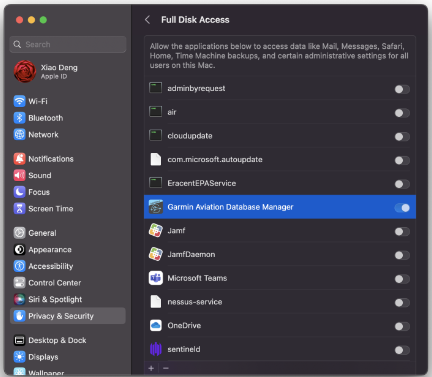Turn on the nessus-service access switch
Viewport: 432px width, 377px height.
pos(402,303)
